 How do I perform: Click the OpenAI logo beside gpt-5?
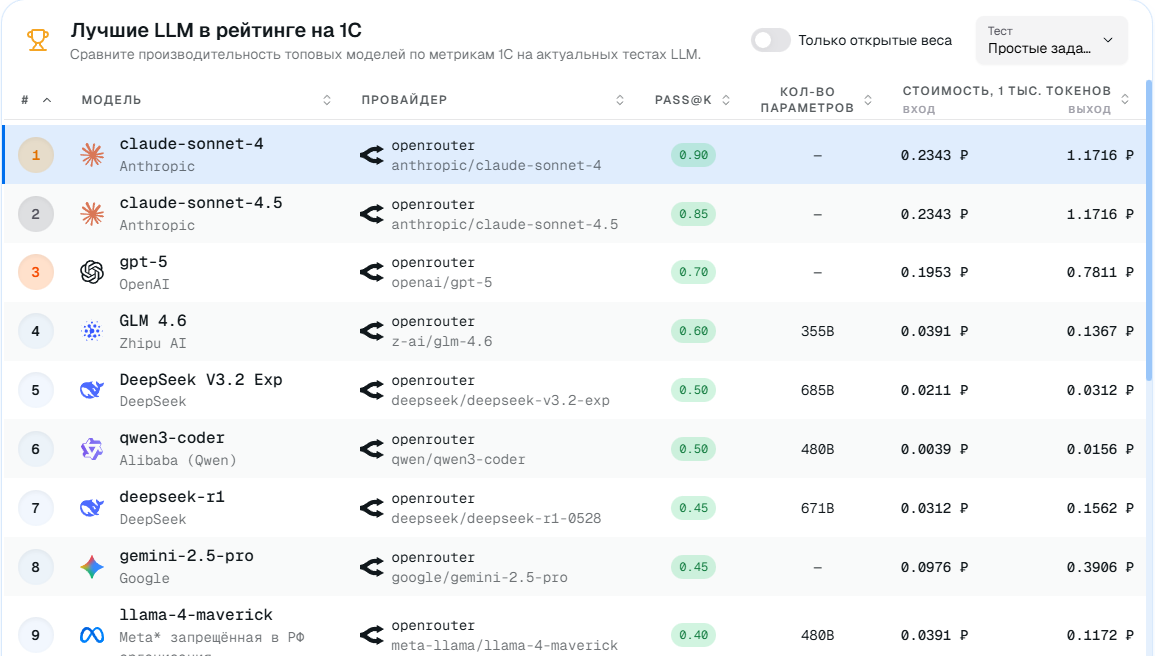(92, 272)
